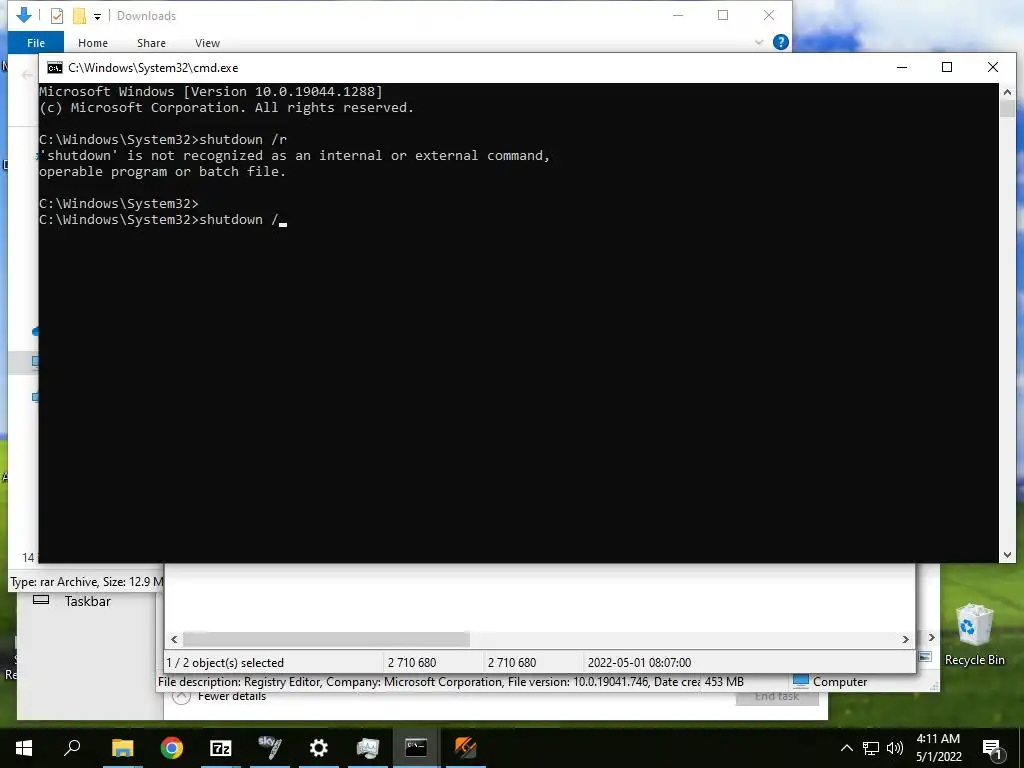Click the cmd vertical scrollbar thumb

coord(1007,108)
